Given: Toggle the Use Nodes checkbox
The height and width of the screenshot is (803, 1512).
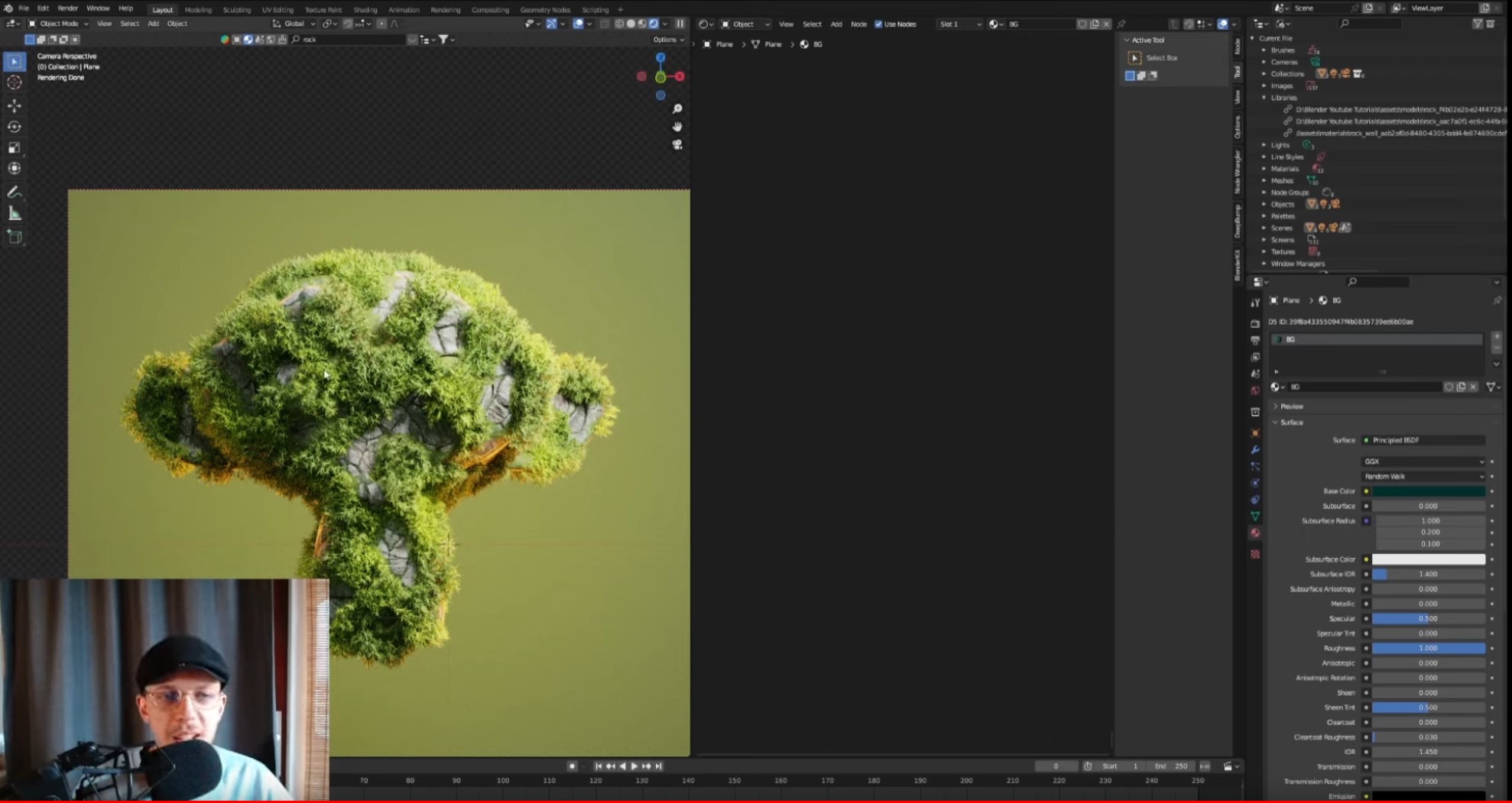Looking at the screenshot, I should pyautogui.click(x=878, y=24).
